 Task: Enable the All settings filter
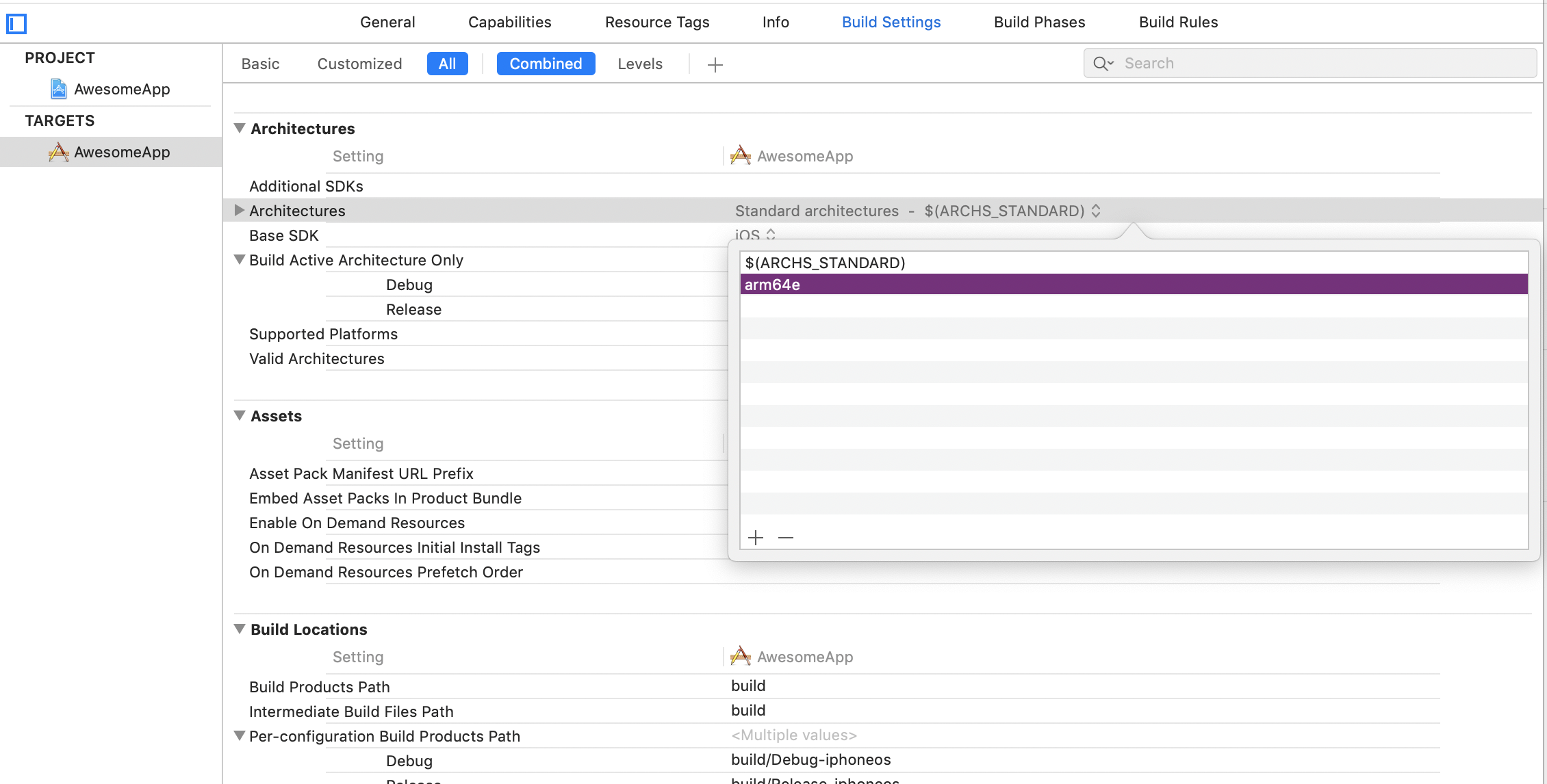(447, 64)
